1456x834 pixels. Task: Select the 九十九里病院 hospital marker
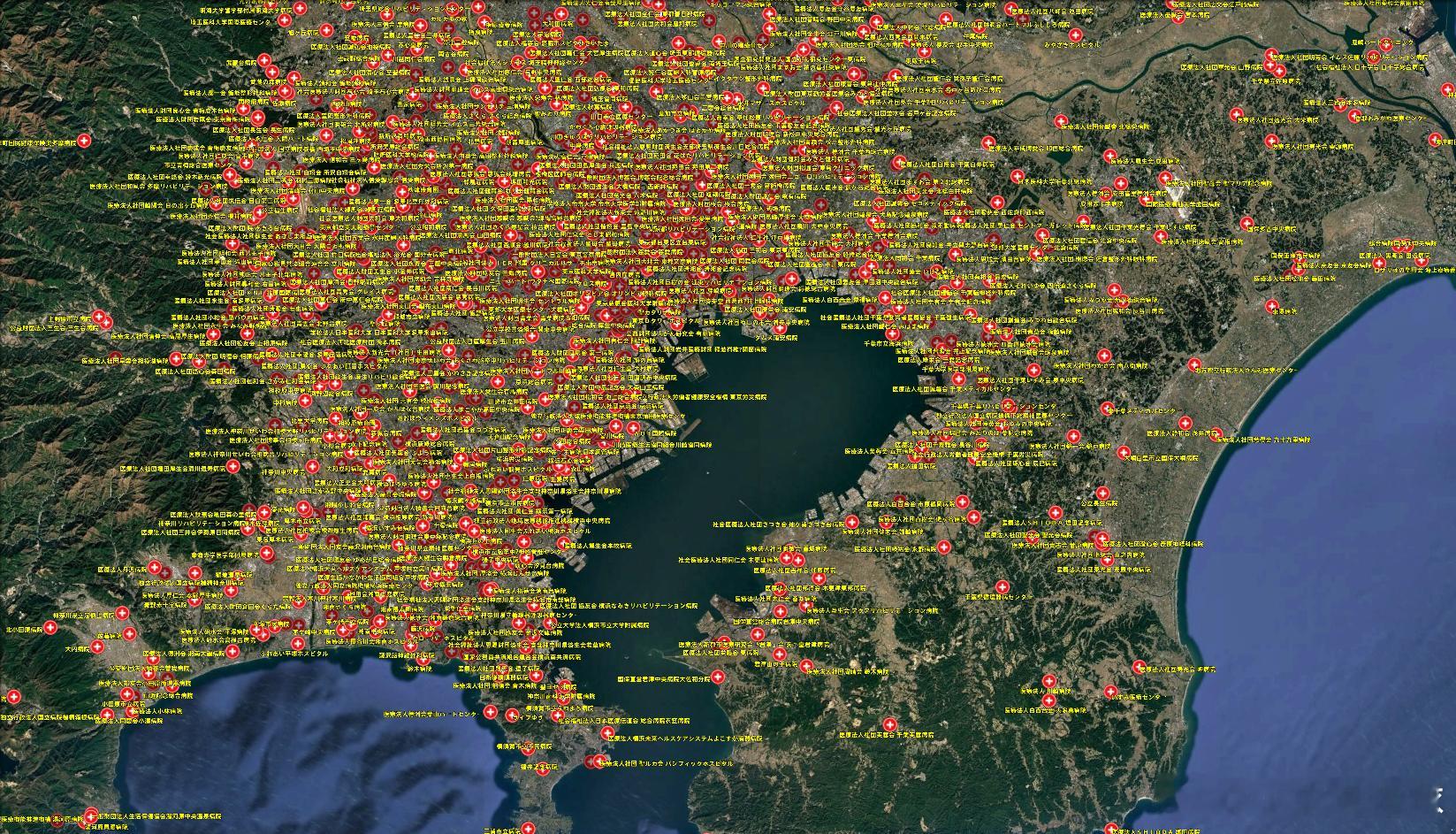[1217, 434]
